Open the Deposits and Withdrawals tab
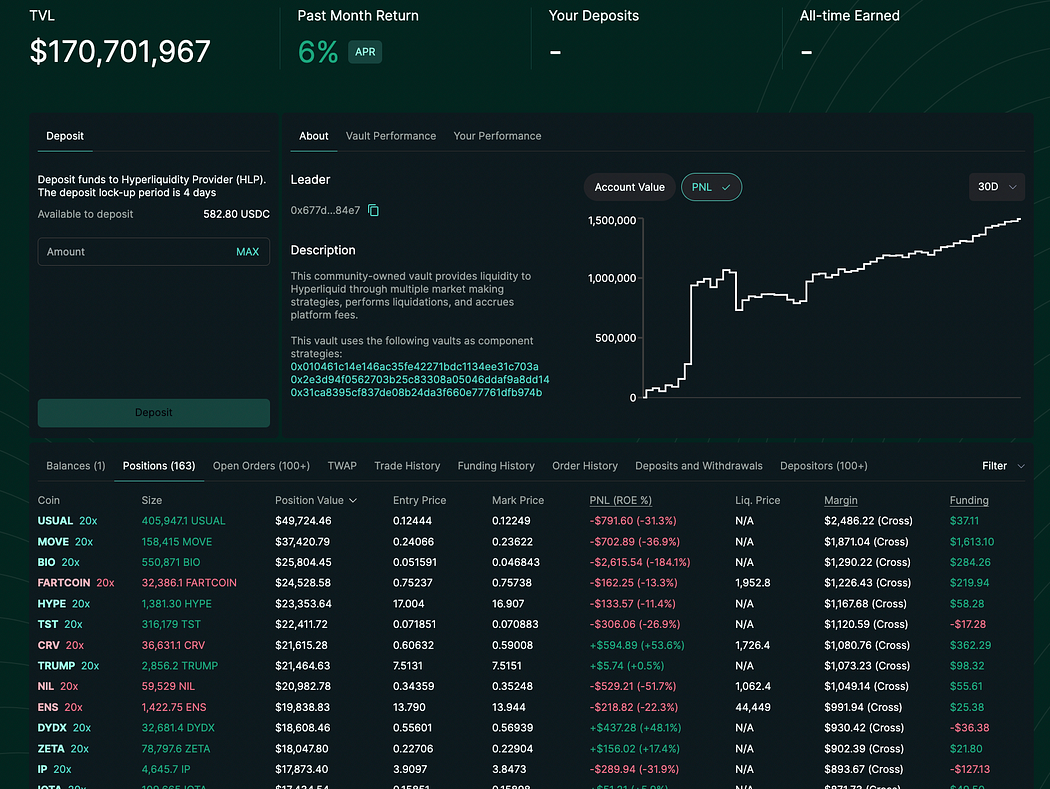Screen dimensions: 1050x789 tap(698, 465)
